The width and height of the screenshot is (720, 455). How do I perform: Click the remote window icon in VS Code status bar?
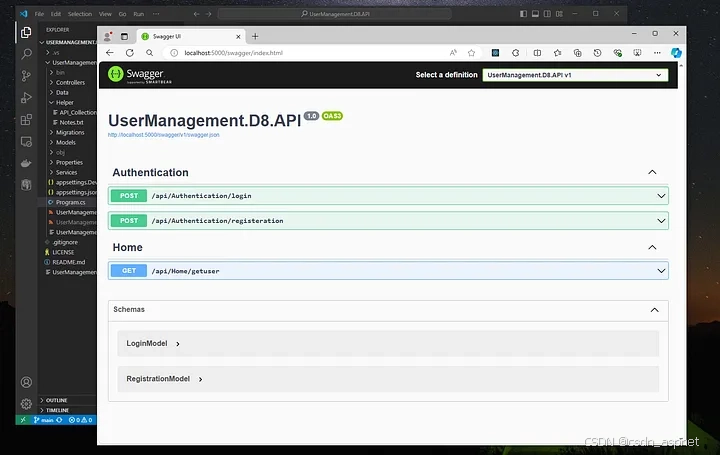23,420
